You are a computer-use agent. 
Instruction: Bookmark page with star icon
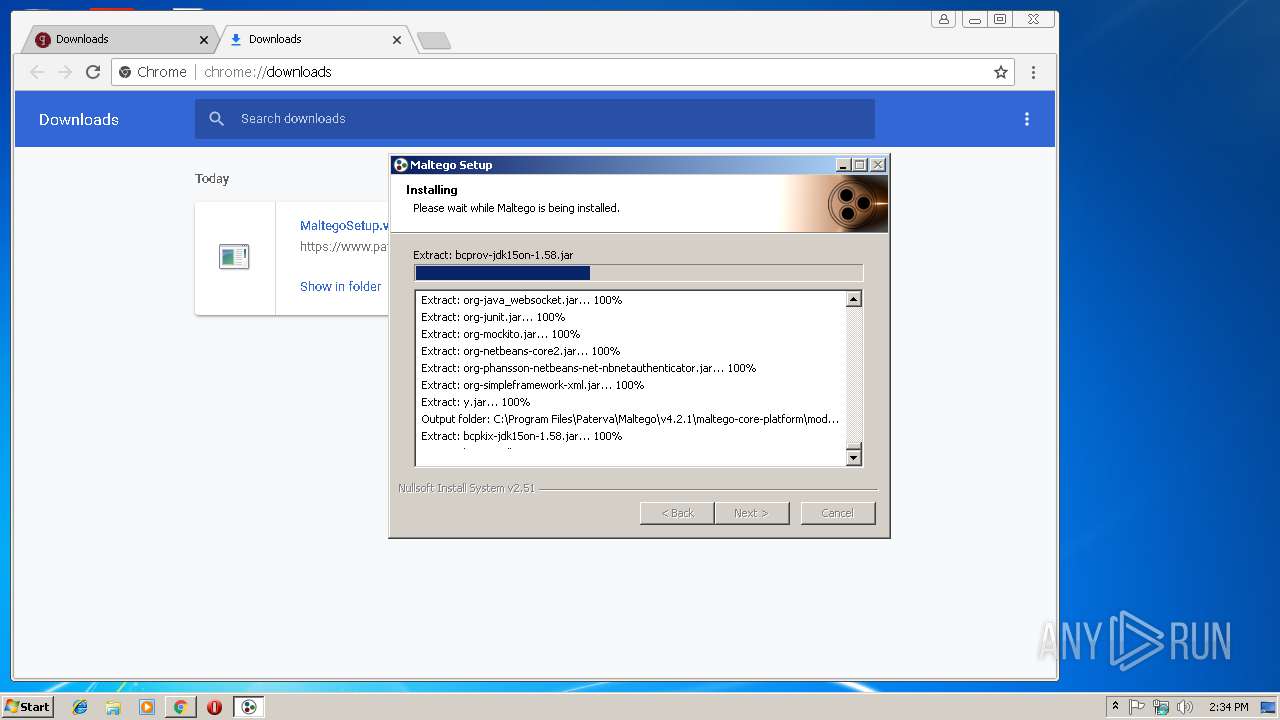coord(1000,72)
